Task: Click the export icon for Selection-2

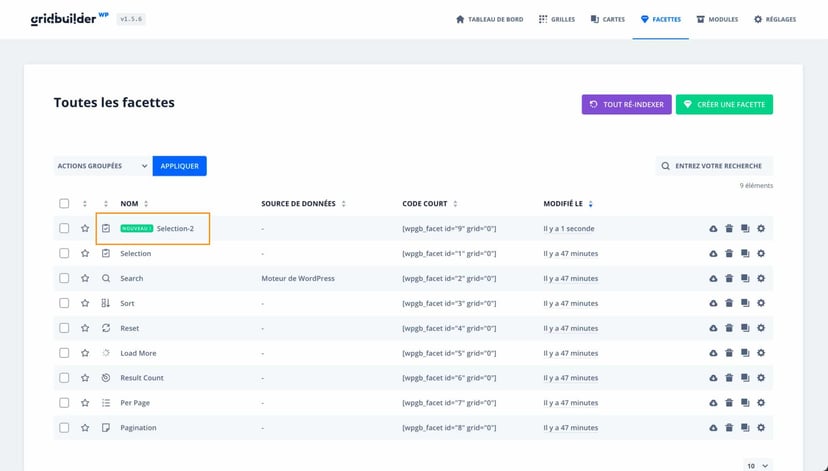Action: [713, 229]
